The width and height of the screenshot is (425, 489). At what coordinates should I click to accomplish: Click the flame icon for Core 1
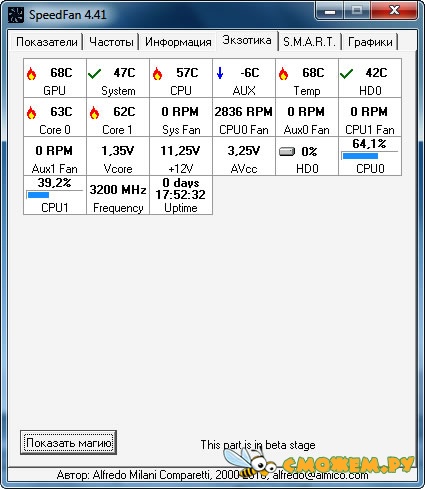94,113
